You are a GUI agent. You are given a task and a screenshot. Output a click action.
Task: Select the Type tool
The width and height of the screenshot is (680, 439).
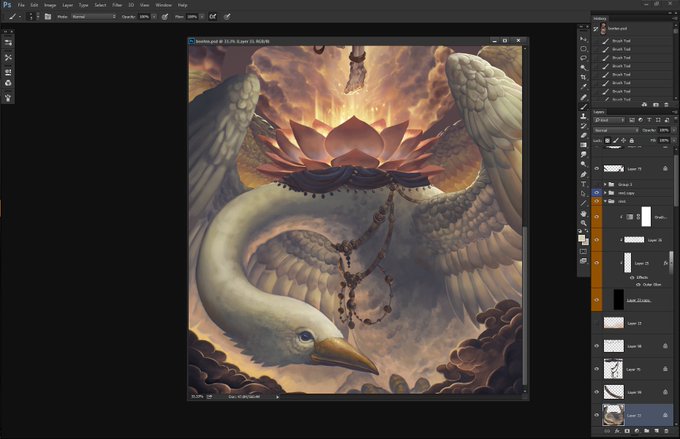pyautogui.click(x=584, y=184)
